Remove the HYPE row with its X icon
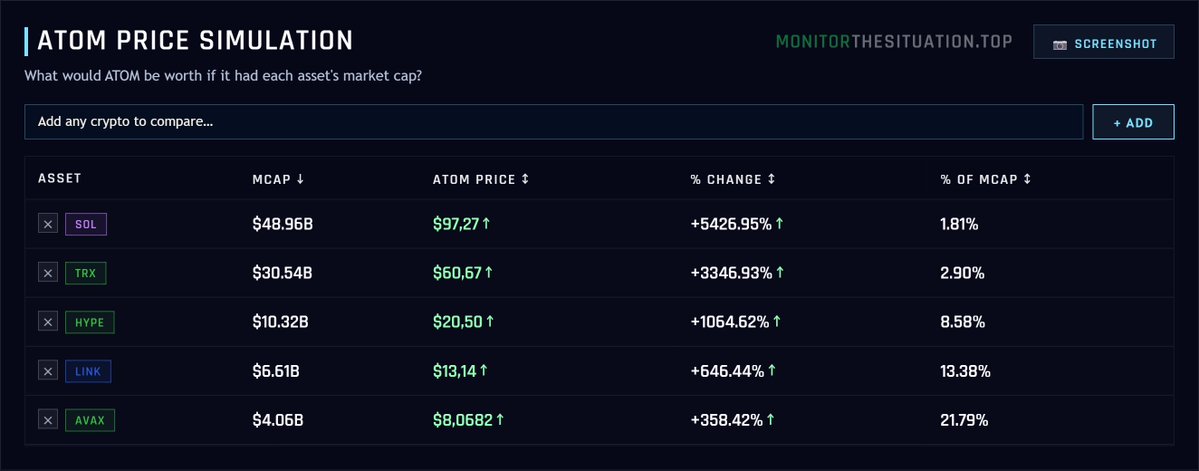 [x=48, y=322]
